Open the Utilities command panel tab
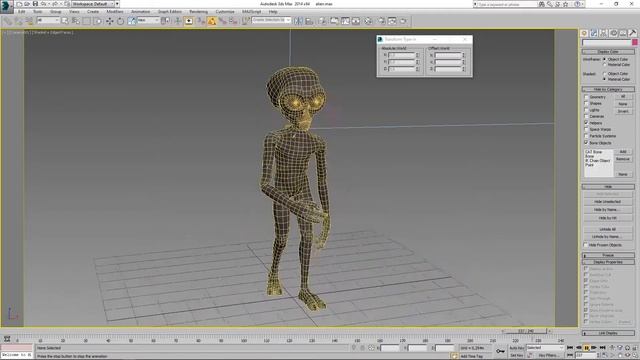Screen dimensions: 640x360 tap(632, 33)
